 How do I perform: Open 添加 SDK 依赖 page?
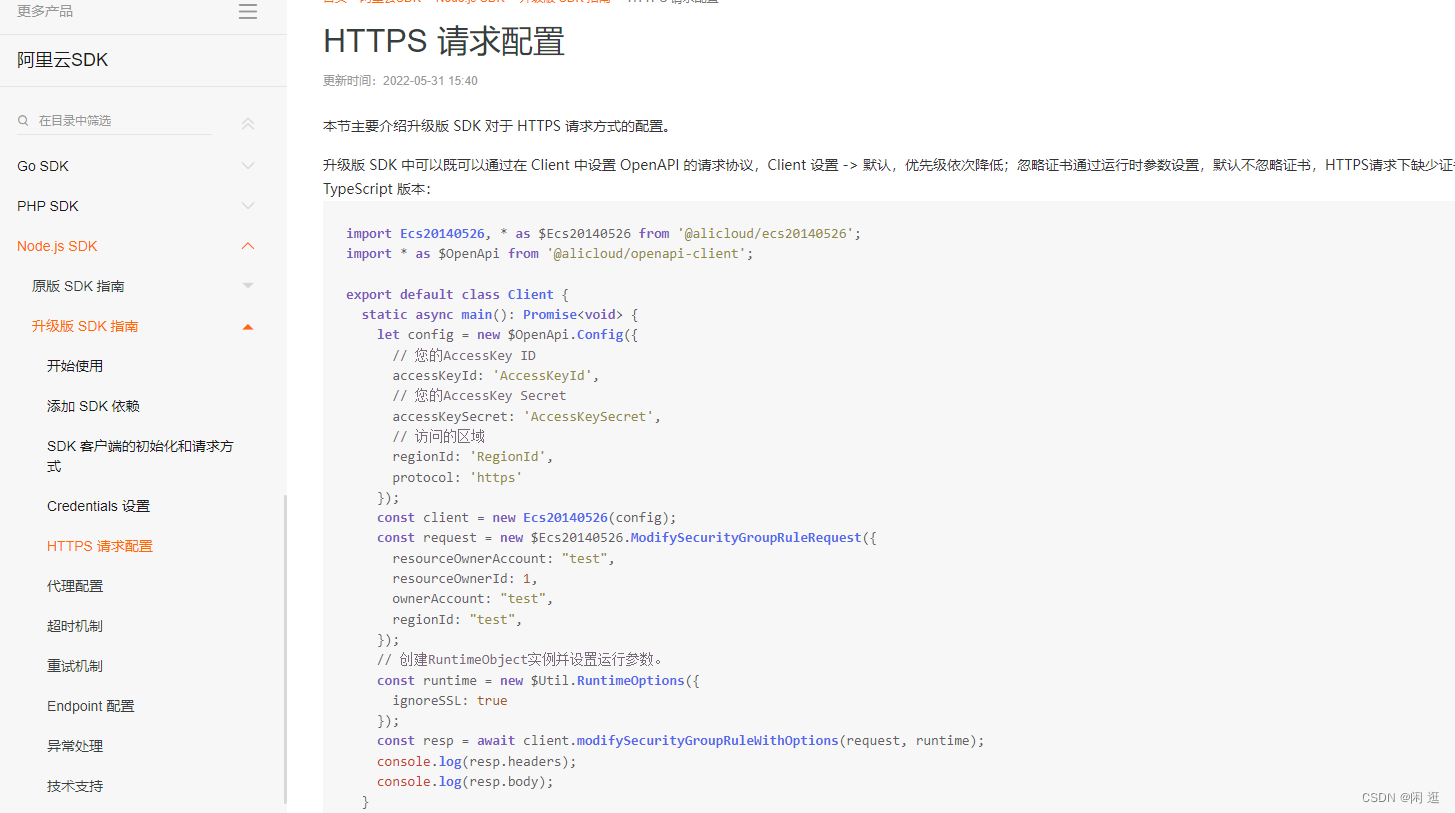click(92, 405)
